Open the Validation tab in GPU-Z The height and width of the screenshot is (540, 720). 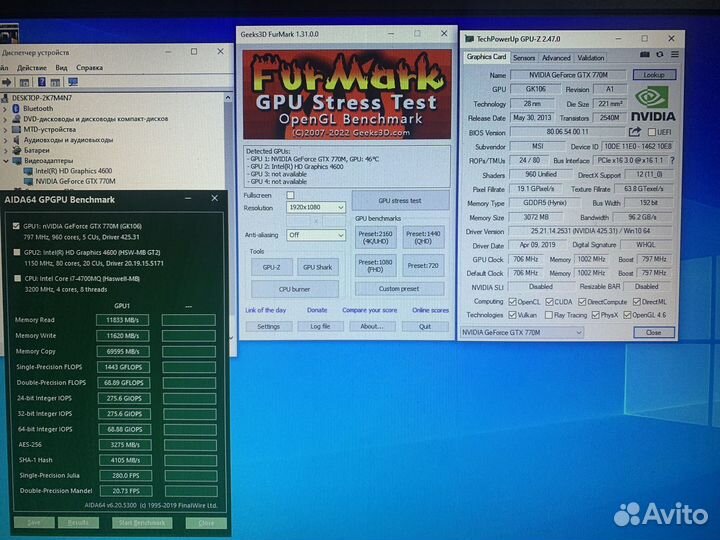[x=591, y=58]
